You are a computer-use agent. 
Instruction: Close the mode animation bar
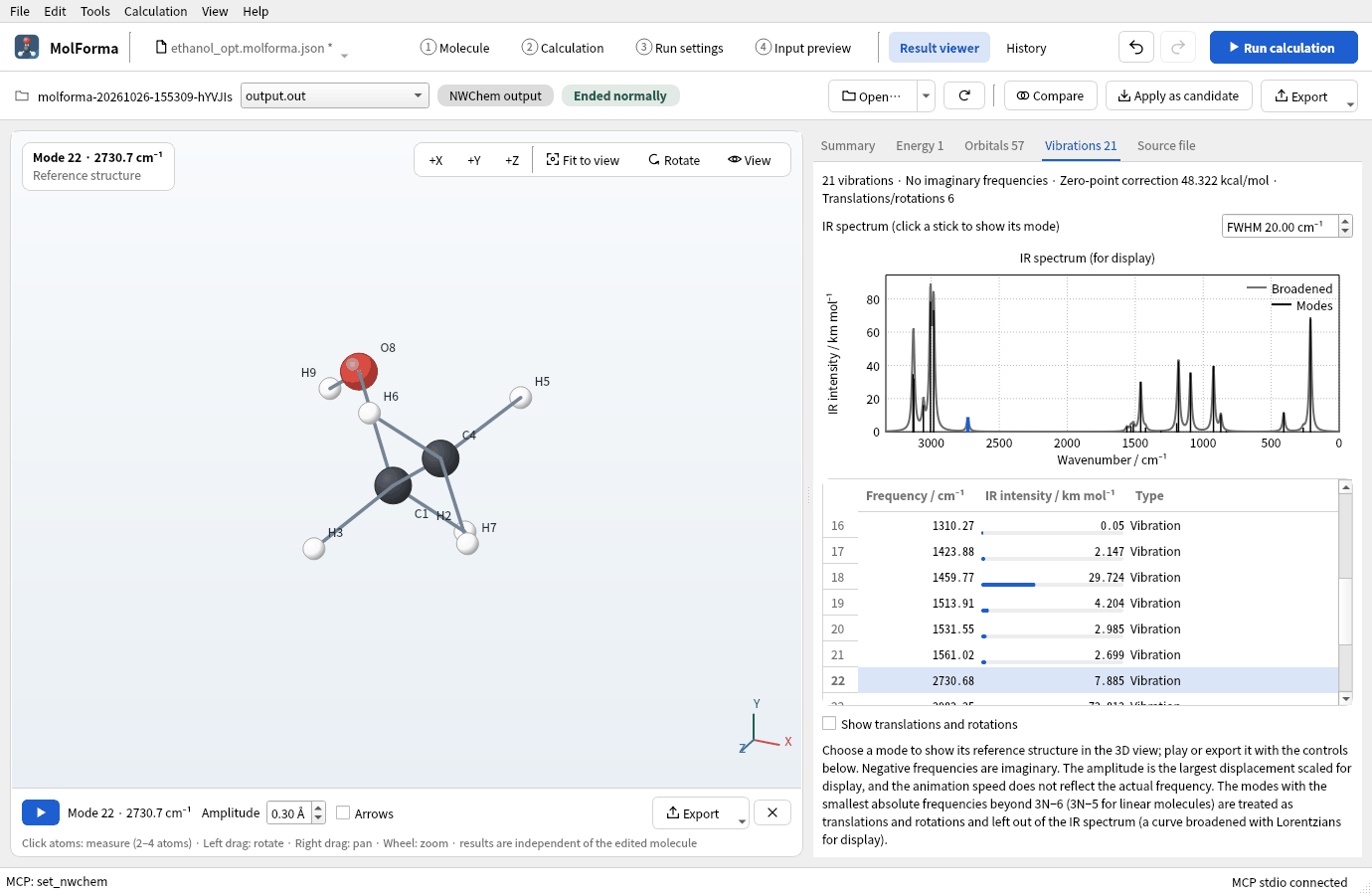coord(772,812)
